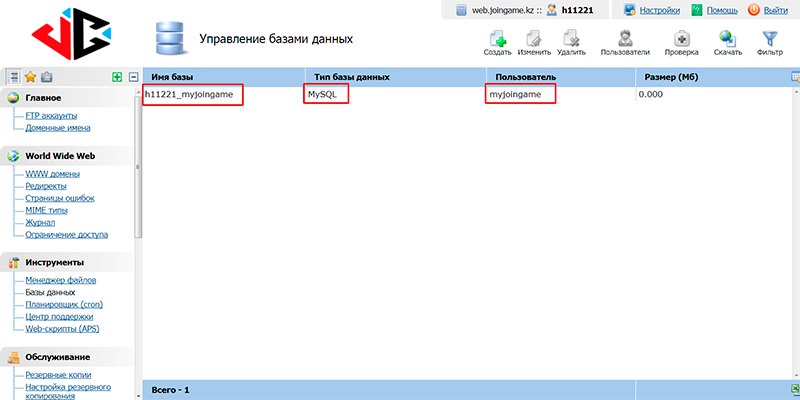The width and height of the screenshot is (800, 400).
Task: Click the MySQL type cell
Action: [x=322, y=94]
